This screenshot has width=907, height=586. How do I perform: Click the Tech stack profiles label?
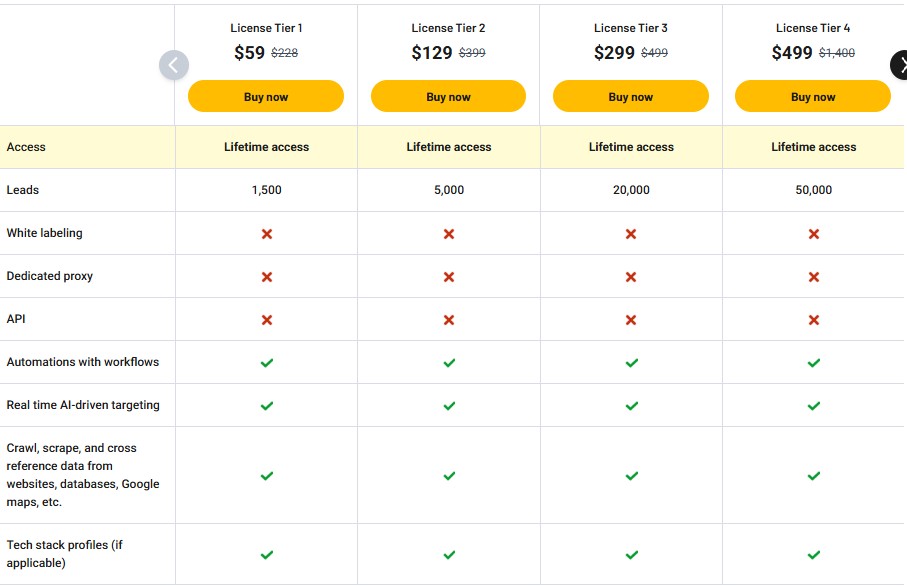[x=65, y=554]
